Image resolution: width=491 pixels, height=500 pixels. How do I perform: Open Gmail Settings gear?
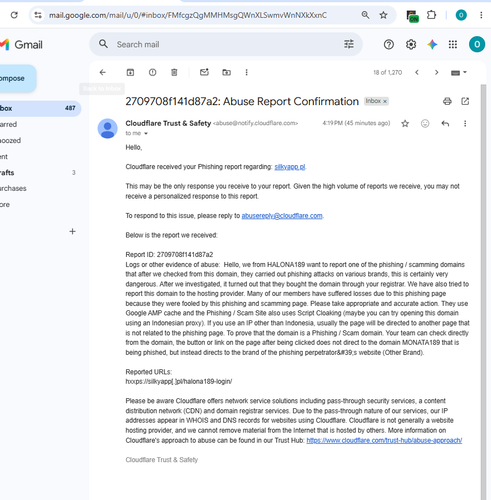tap(411, 44)
